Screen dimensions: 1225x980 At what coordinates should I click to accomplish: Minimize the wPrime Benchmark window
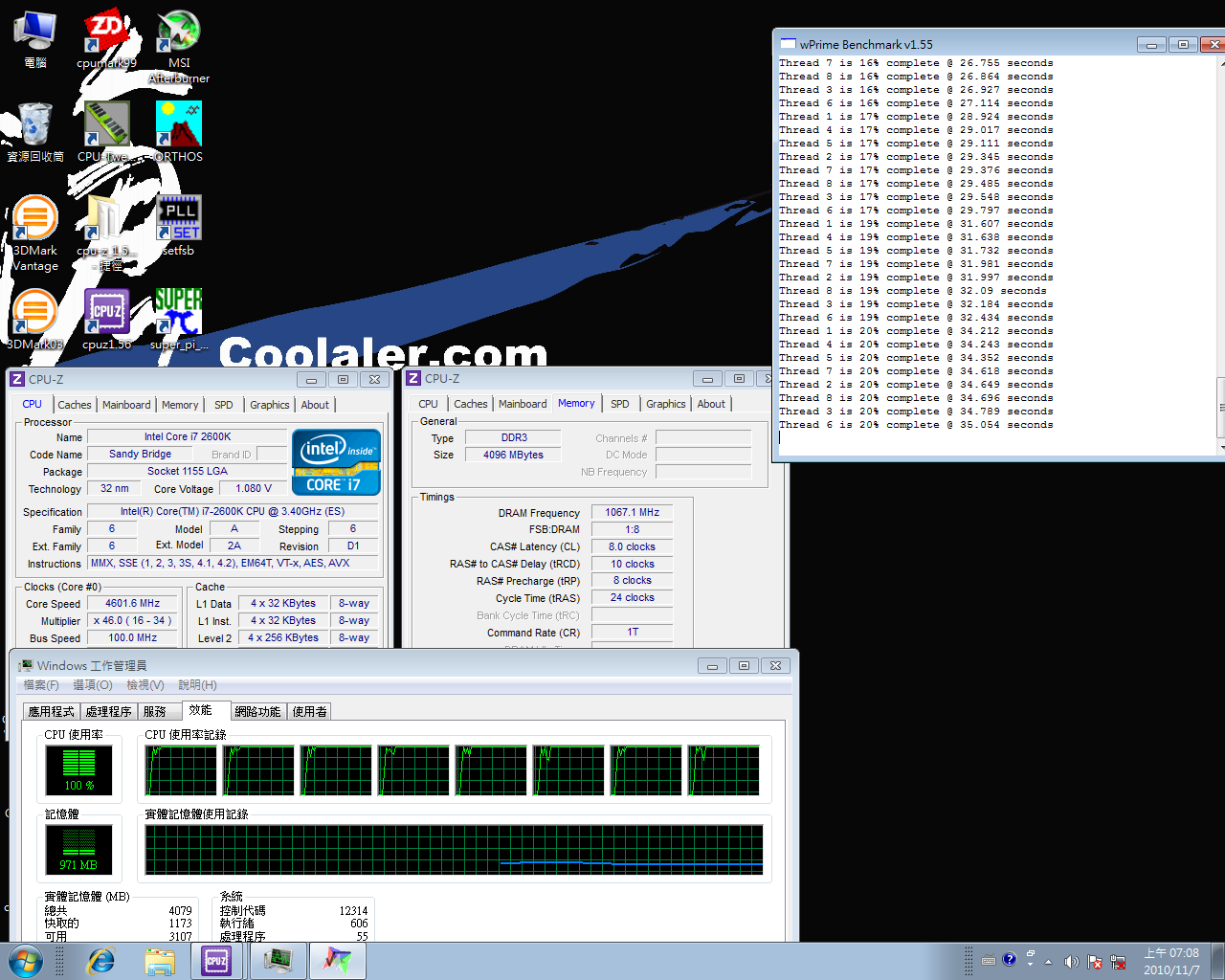click(1151, 44)
